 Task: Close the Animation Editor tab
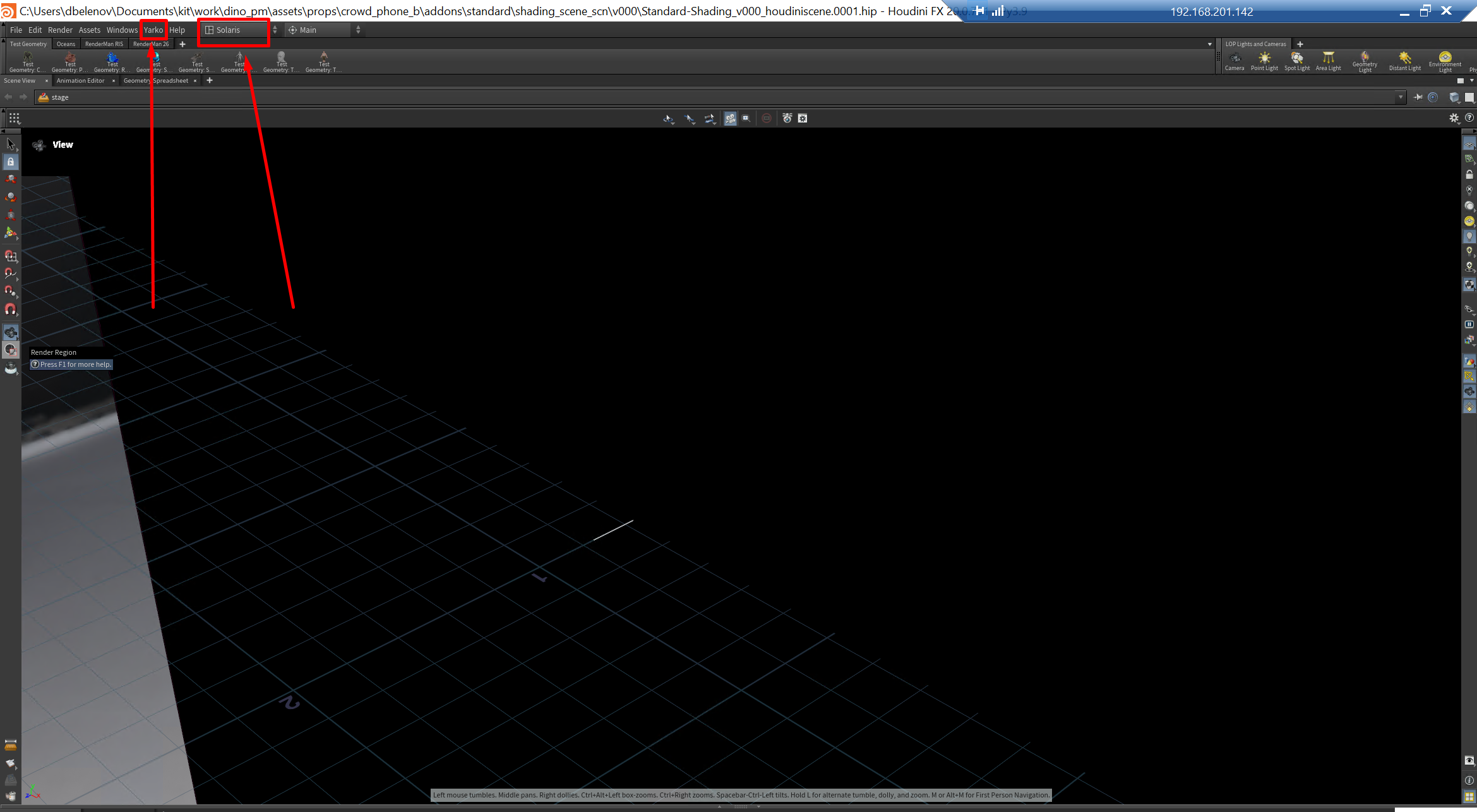(x=114, y=81)
